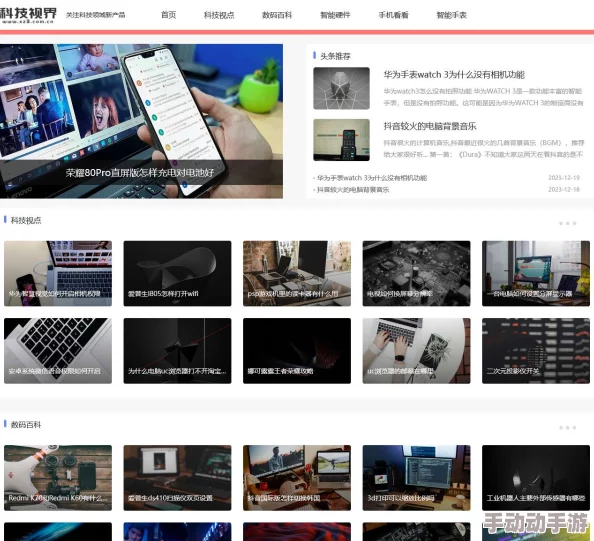Open the psp游戏机里的读卡器有什么用 card
Viewport: 594px width, 541px height.
tap(297, 273)
